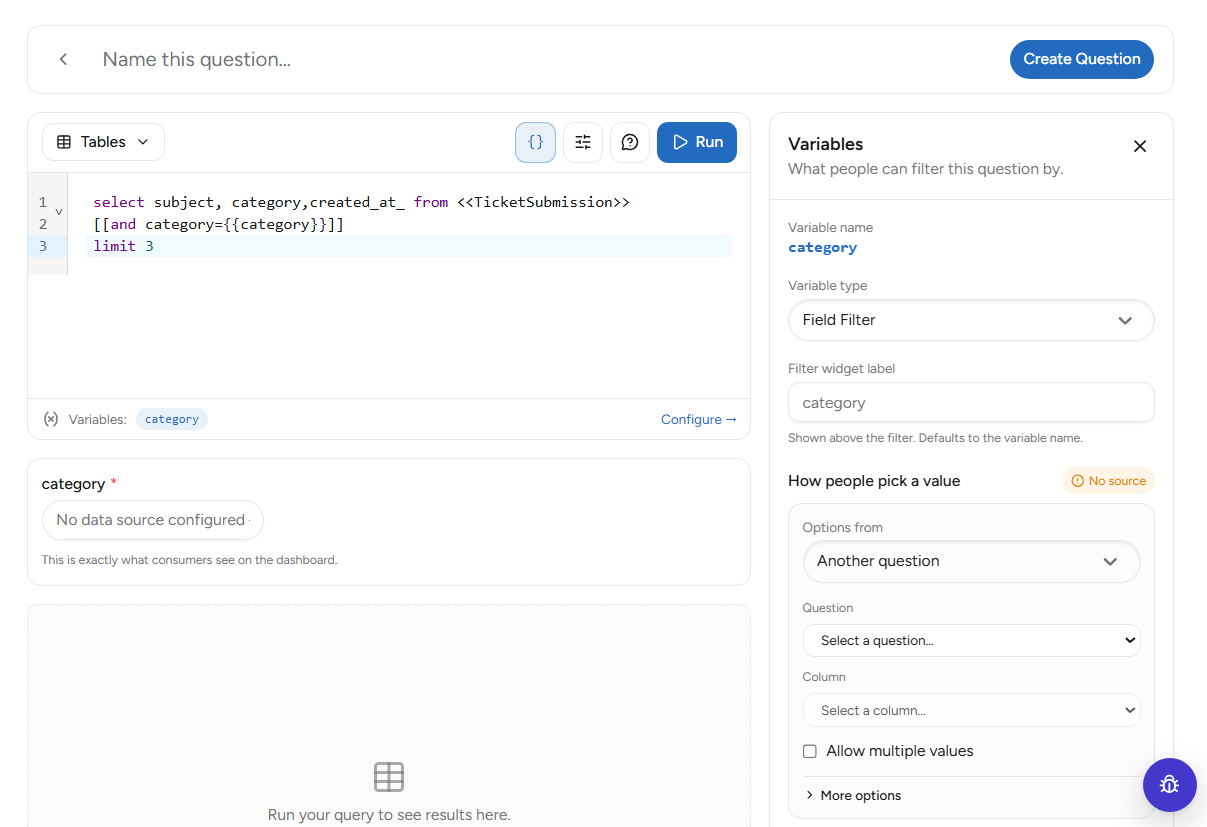Open the Select a column dropdown
This screenshot has width=1207, height=827.
pyautogui.click(x=971, y=710)
